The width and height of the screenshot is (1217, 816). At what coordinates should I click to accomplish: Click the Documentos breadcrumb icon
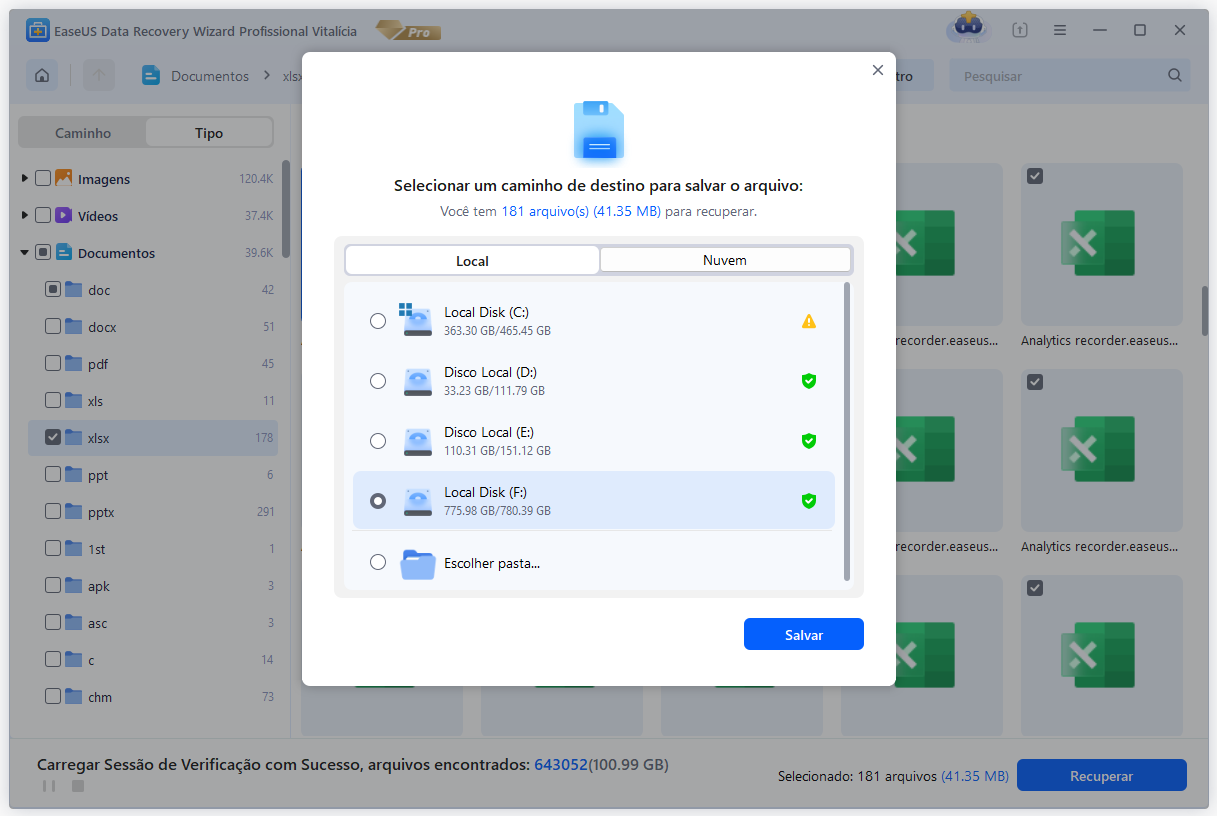(151, 76)
